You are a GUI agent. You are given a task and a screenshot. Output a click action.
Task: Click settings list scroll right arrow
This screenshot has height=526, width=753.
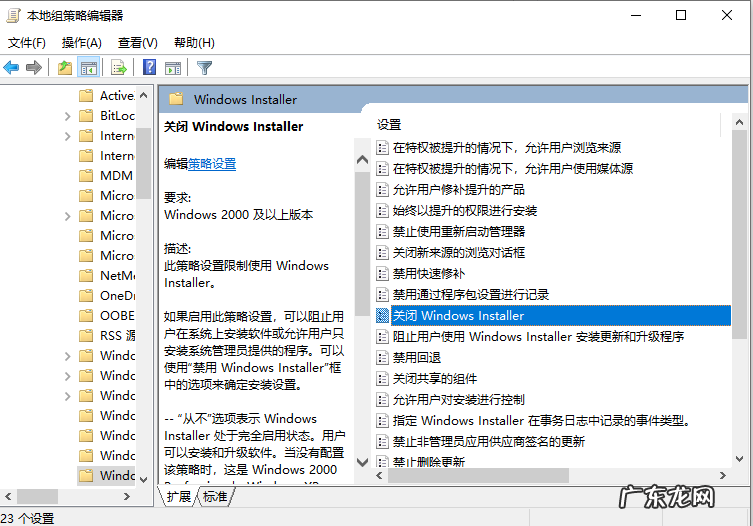723,476
